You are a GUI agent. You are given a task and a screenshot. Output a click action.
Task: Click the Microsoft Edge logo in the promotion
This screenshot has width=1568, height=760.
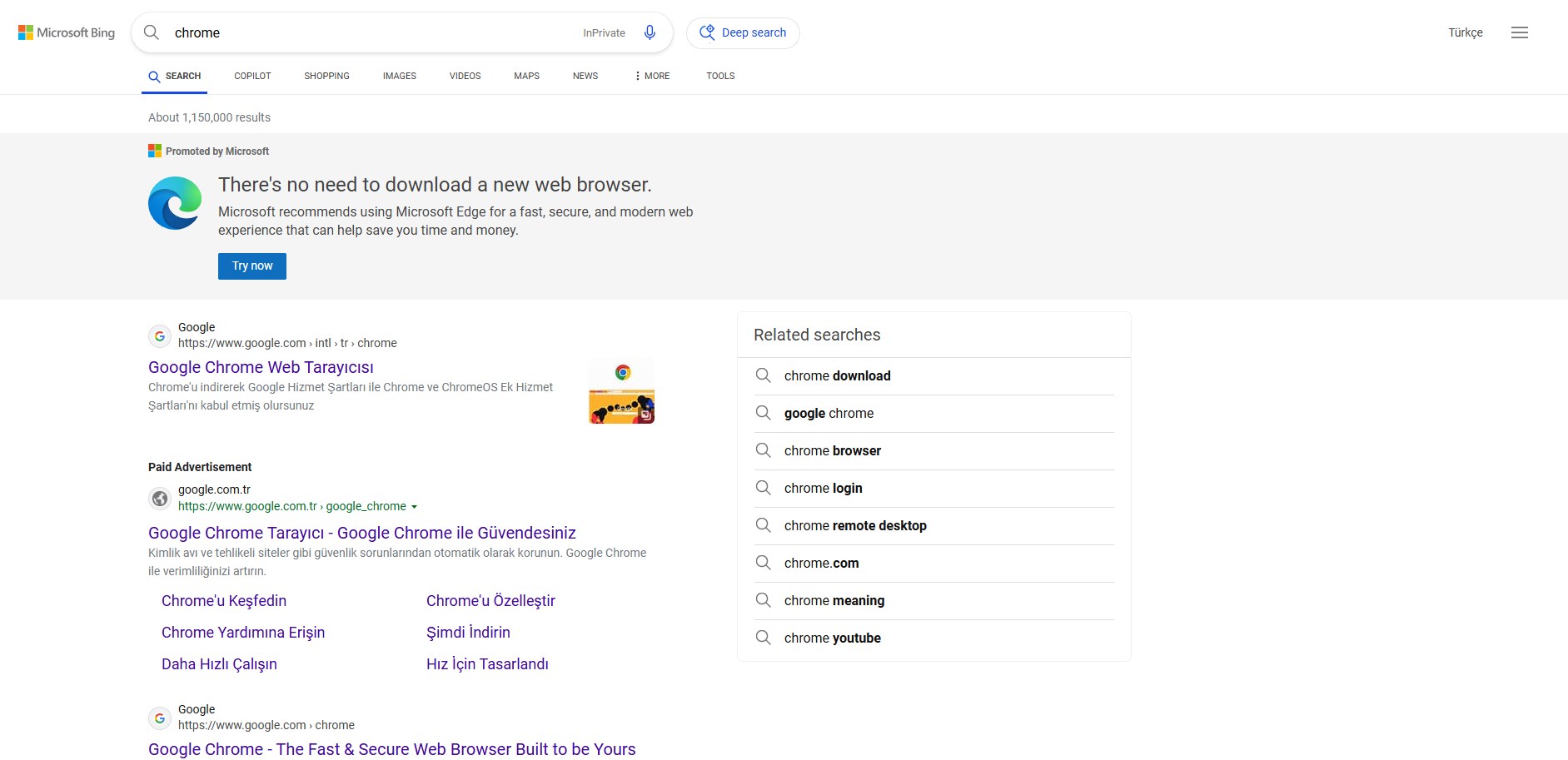pyautogui.click(x=175, y=203)
